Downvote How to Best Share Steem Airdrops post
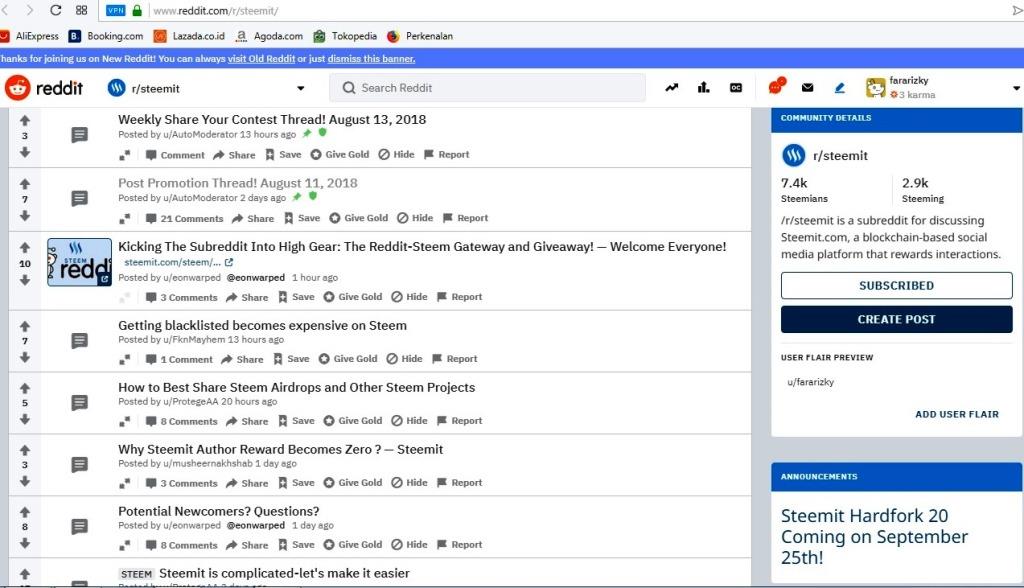The width and height of the screenshot is (1024, 588). click(x=25, y=419)
